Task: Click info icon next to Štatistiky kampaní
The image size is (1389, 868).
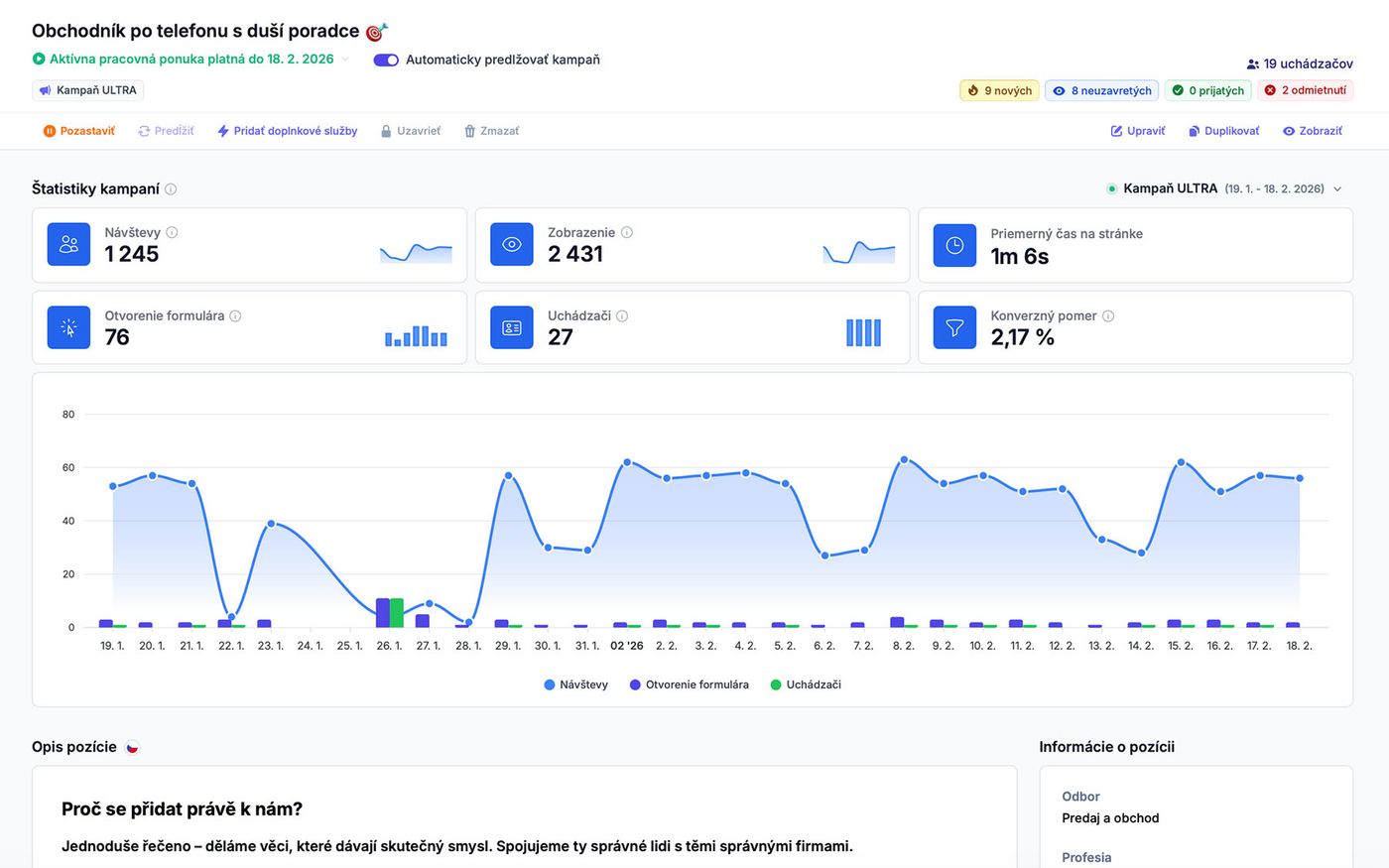Action: (171, 189)
